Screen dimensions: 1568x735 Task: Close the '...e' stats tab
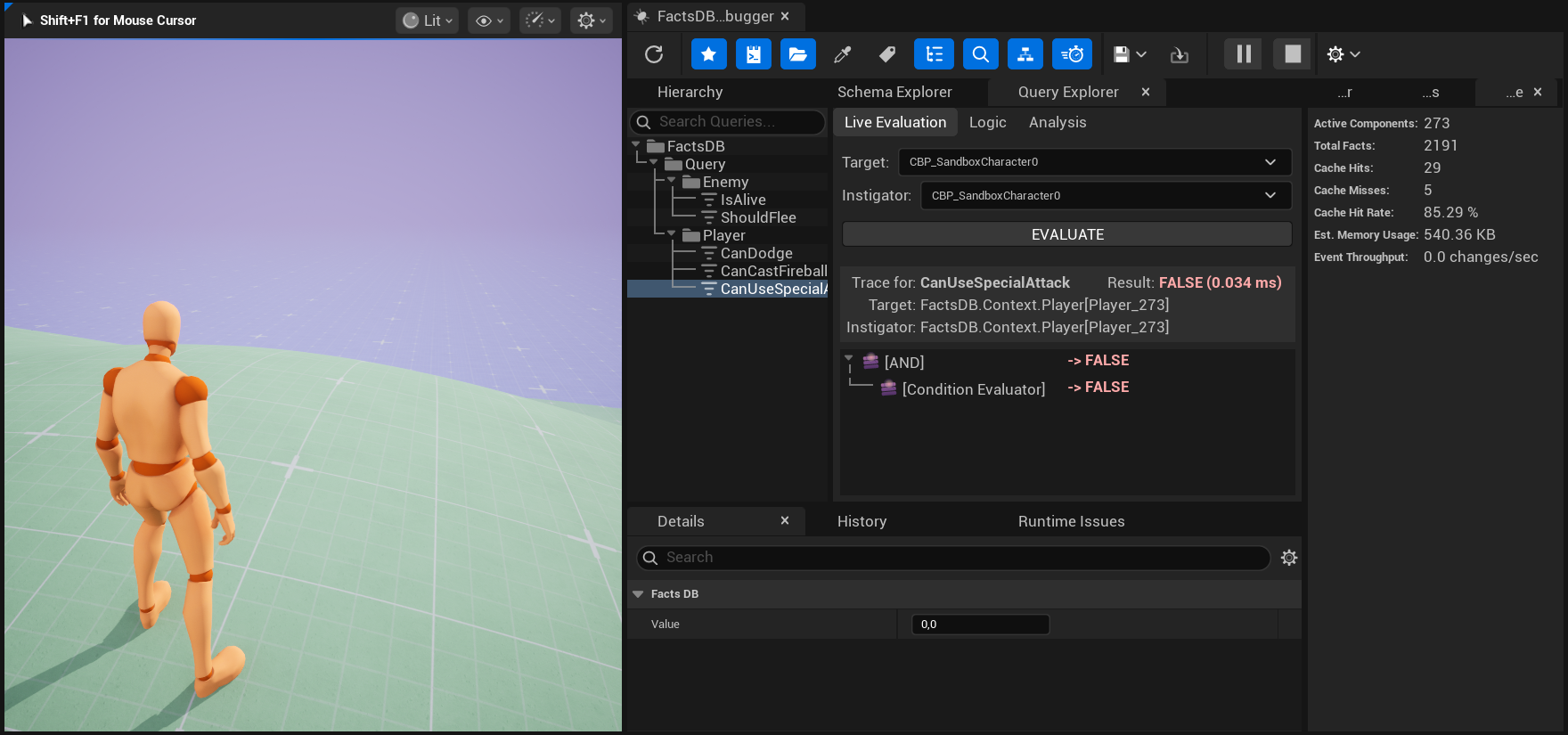click(x=1538, y=92)
